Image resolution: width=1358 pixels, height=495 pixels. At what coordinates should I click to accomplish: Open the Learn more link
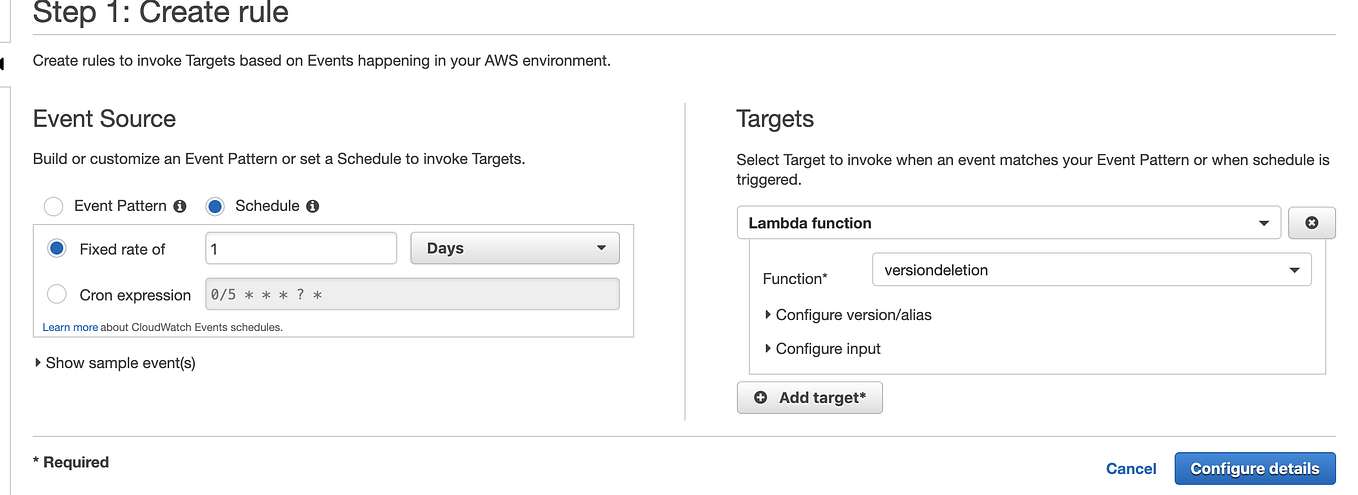point(70,327)
